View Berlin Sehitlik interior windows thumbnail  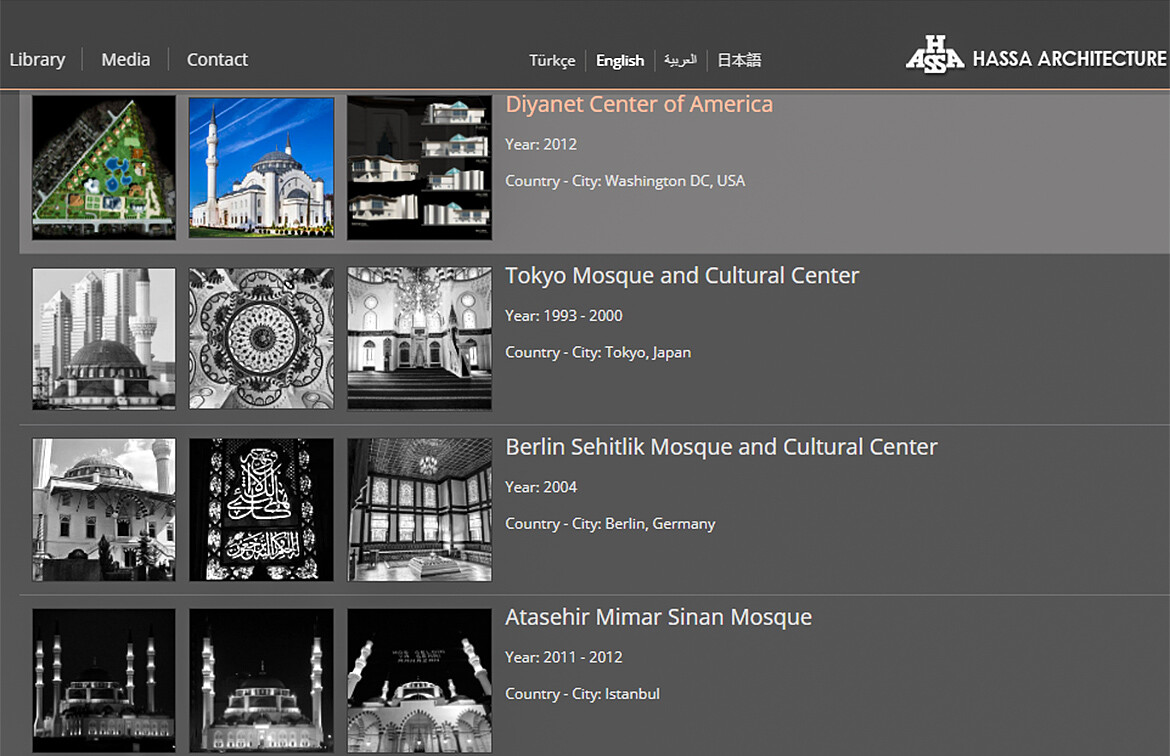pyautogui.click(x=419, y=509)
